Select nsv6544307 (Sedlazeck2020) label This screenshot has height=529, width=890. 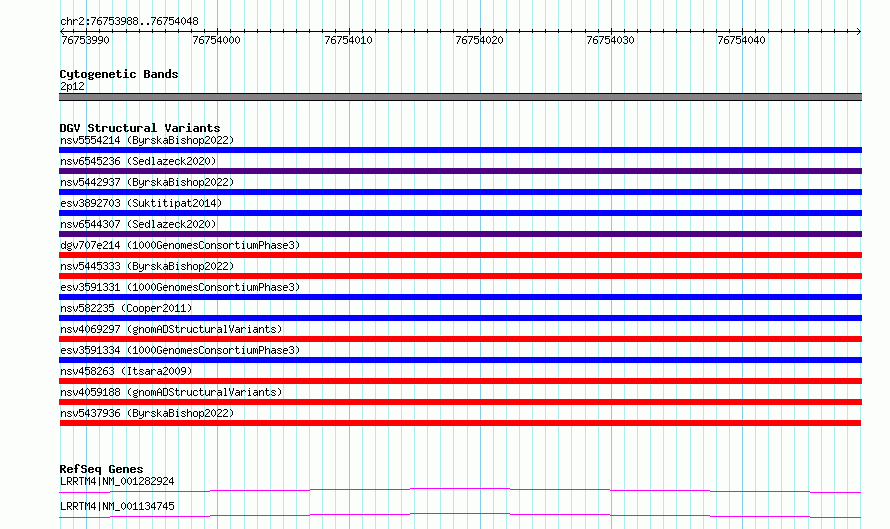138,224
